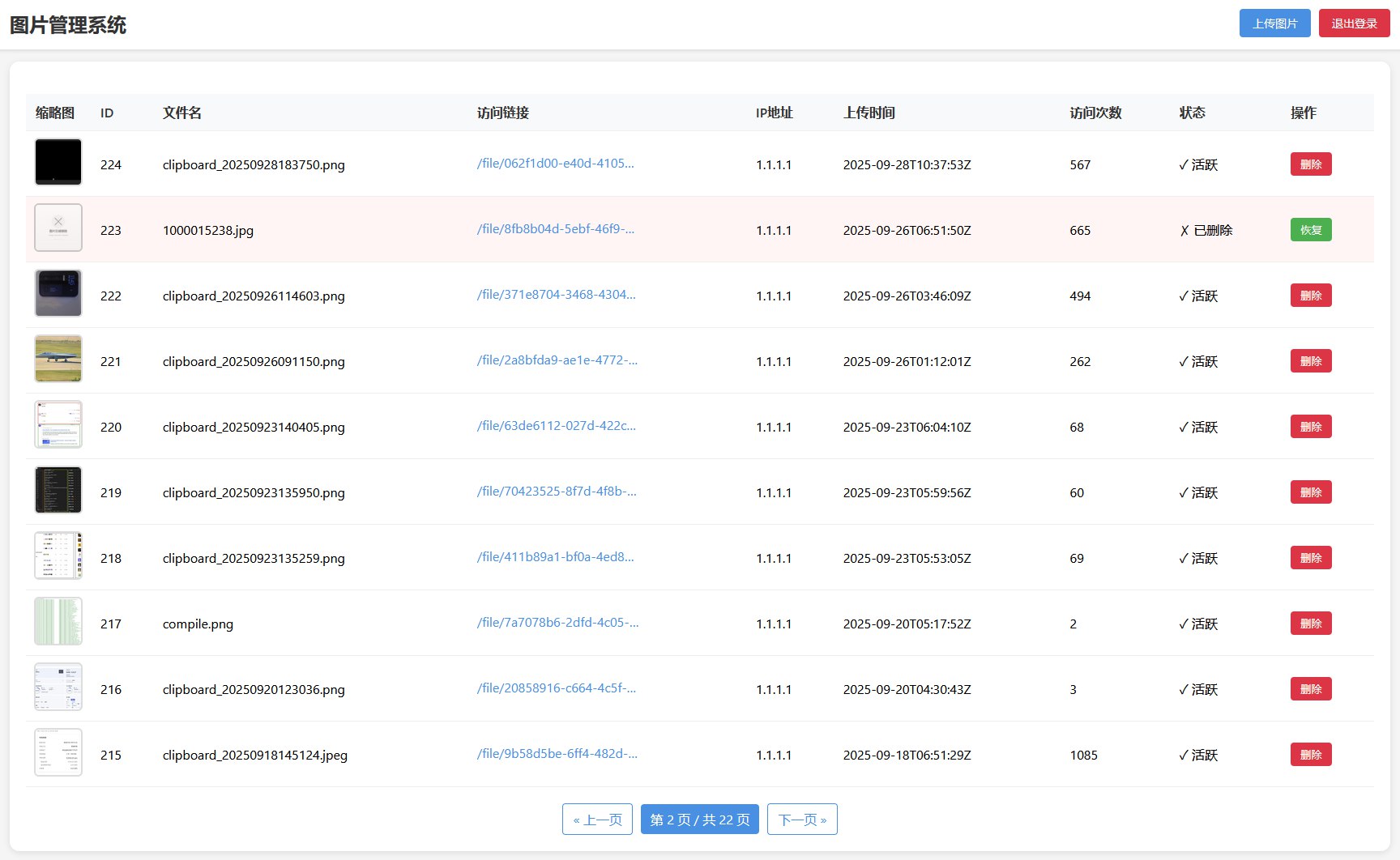Click thumbnail of image ID 219
The height and width of the screenshot is (860, 1400).
(58, 490)
